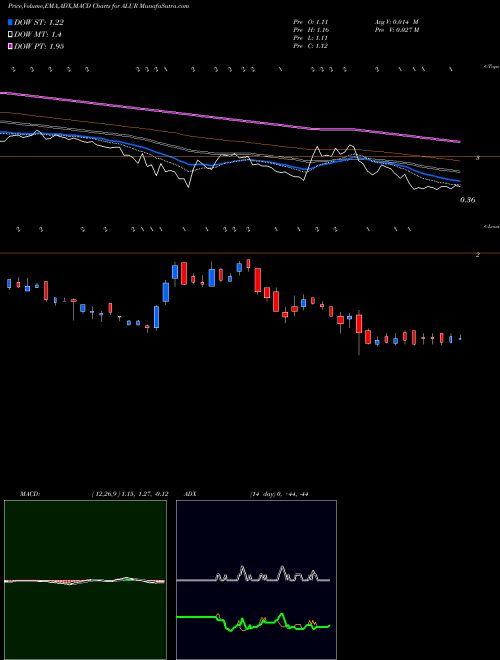The image size is (500, 660).
Task: Click the '<Lows' marker label
Action: [x=491, y=226]
